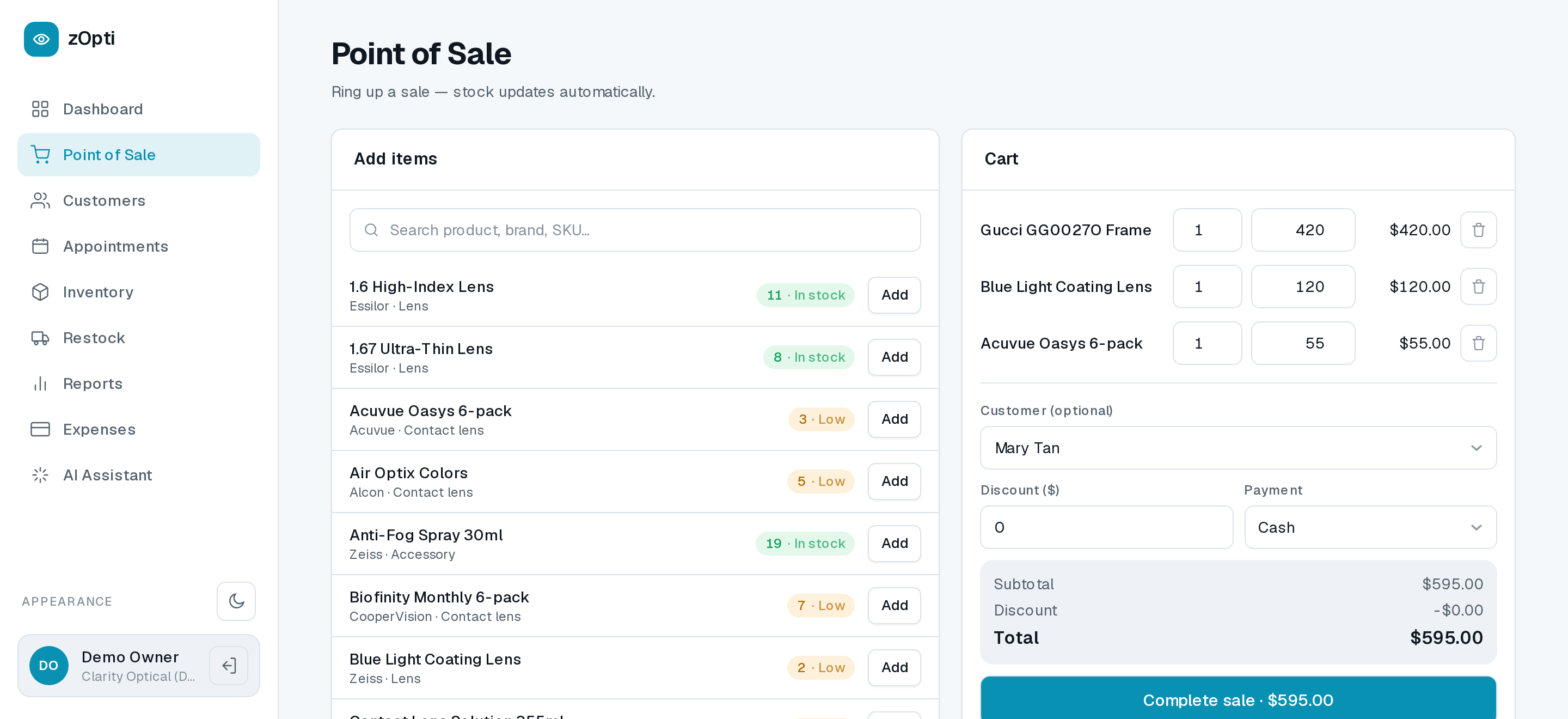Screen dimensions: 1568x719
Task: Delete Blue Light Coating Lens cart row
Action: (x=1479, y=286)
